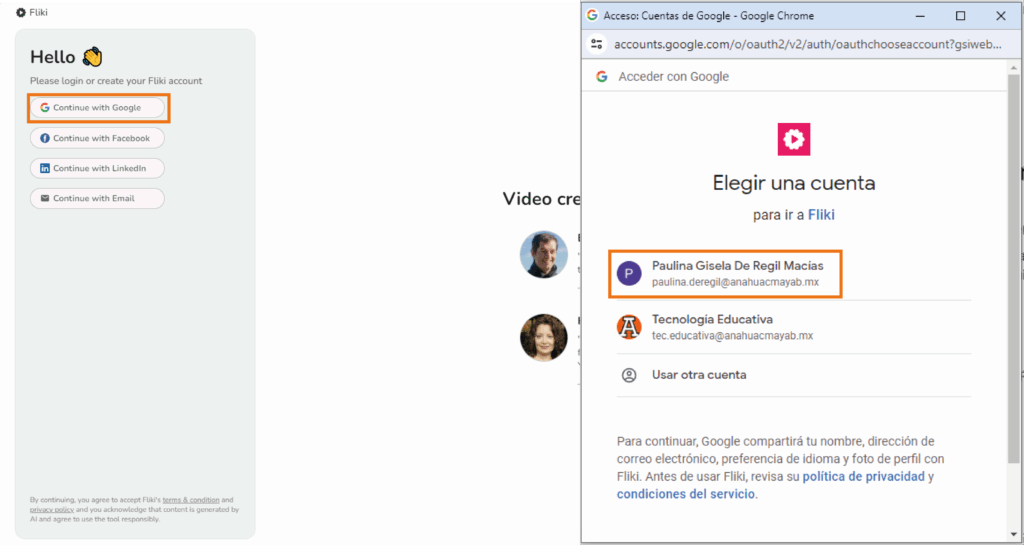Image resolution: width=1024 pixels, height=545 pixels.
Task: Click the Fliki logo icon at top-left
Action: pyautogui.click(x=21, y=13)
